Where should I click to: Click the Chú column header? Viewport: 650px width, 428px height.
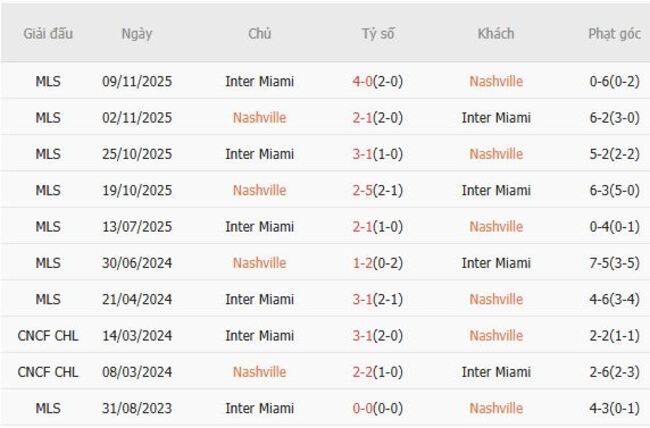pos(259,34)
